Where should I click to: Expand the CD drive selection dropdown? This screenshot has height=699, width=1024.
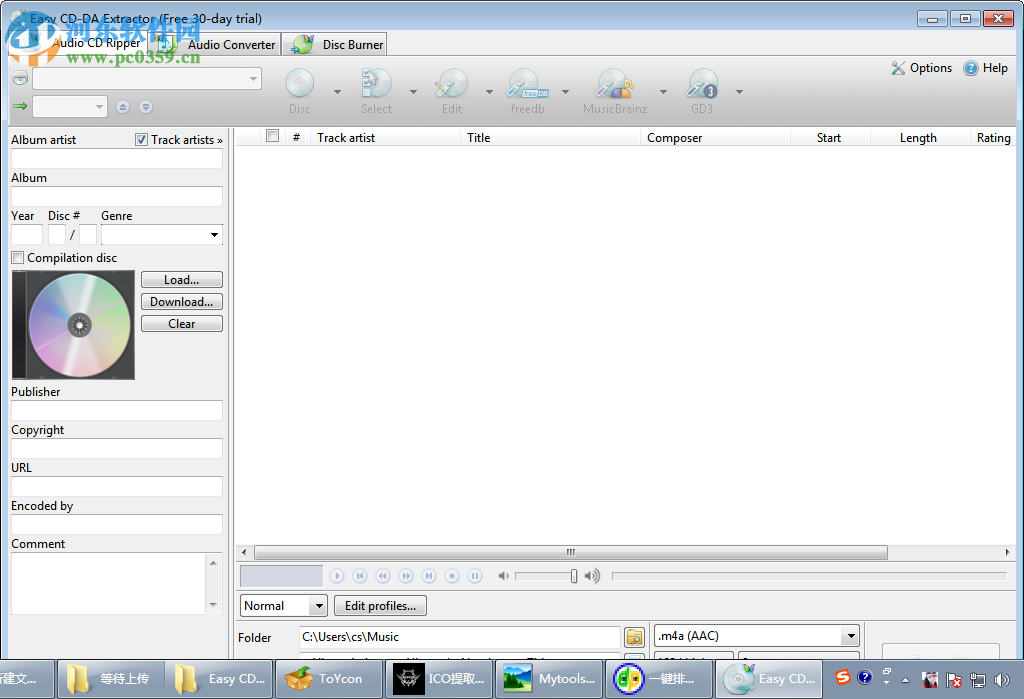click(253, 79)
